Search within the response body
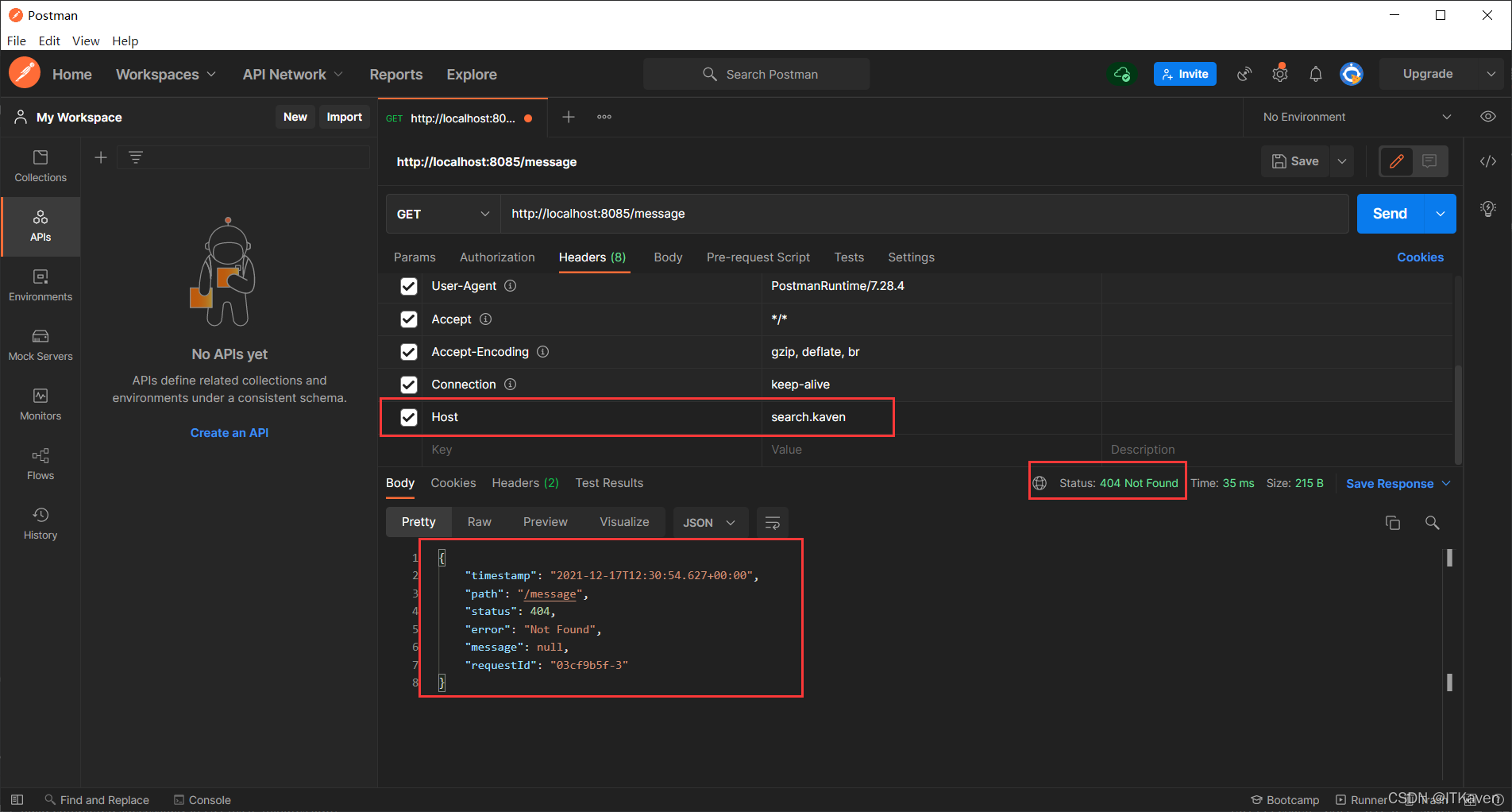 tap(1432, 523)
